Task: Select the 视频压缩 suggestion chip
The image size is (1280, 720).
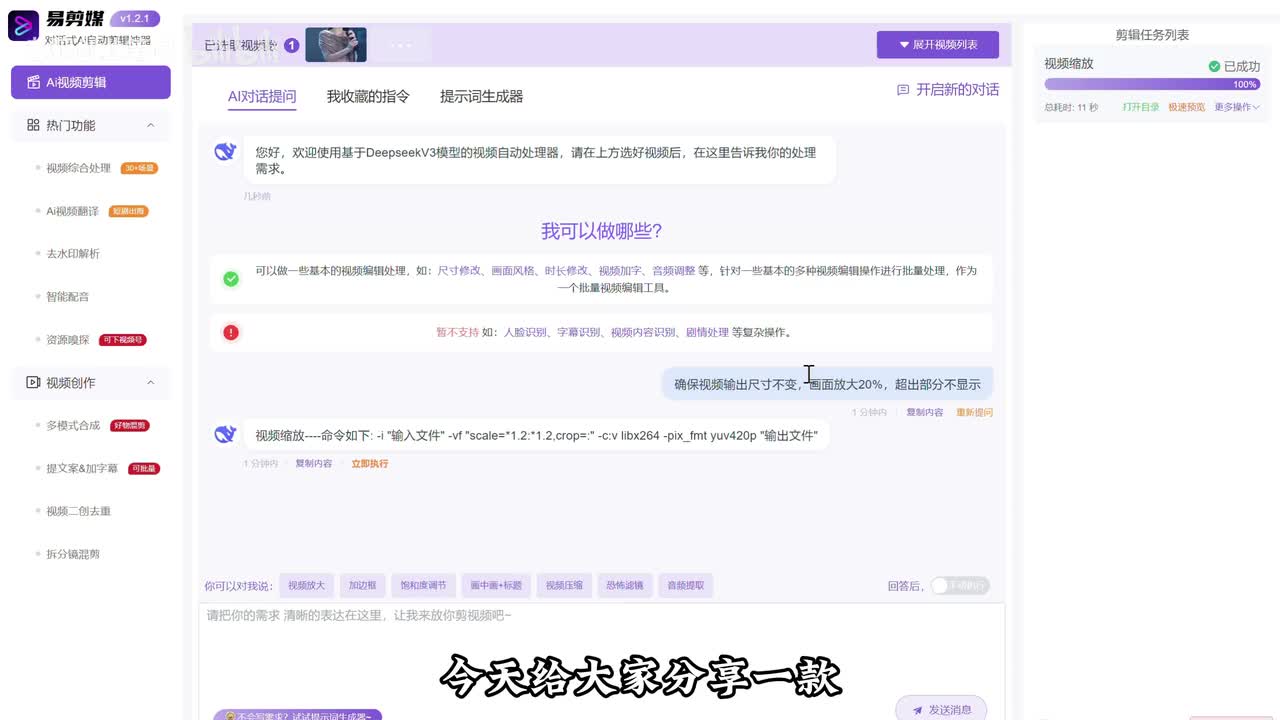Action: pyautogui.click(x=564, y=586)
